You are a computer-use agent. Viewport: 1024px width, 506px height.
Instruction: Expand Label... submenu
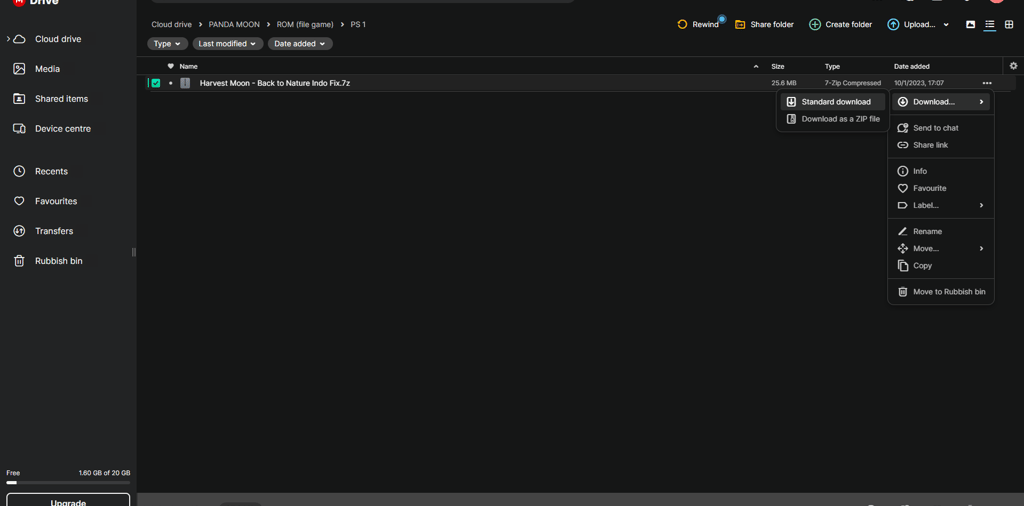click(940, 205)
